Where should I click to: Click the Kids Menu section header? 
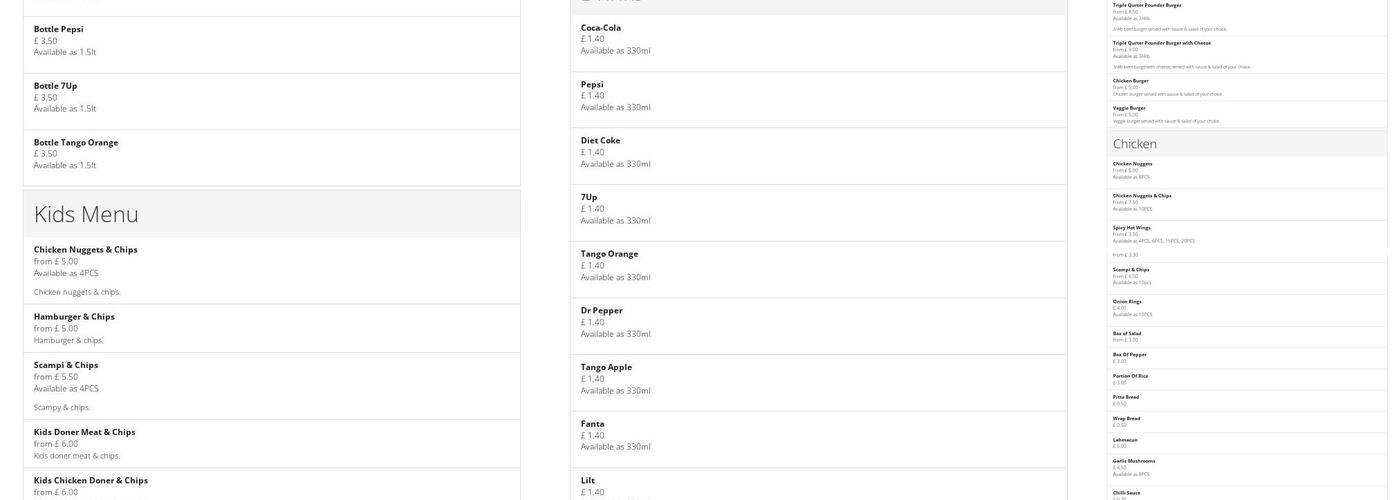tap(86, 214)
